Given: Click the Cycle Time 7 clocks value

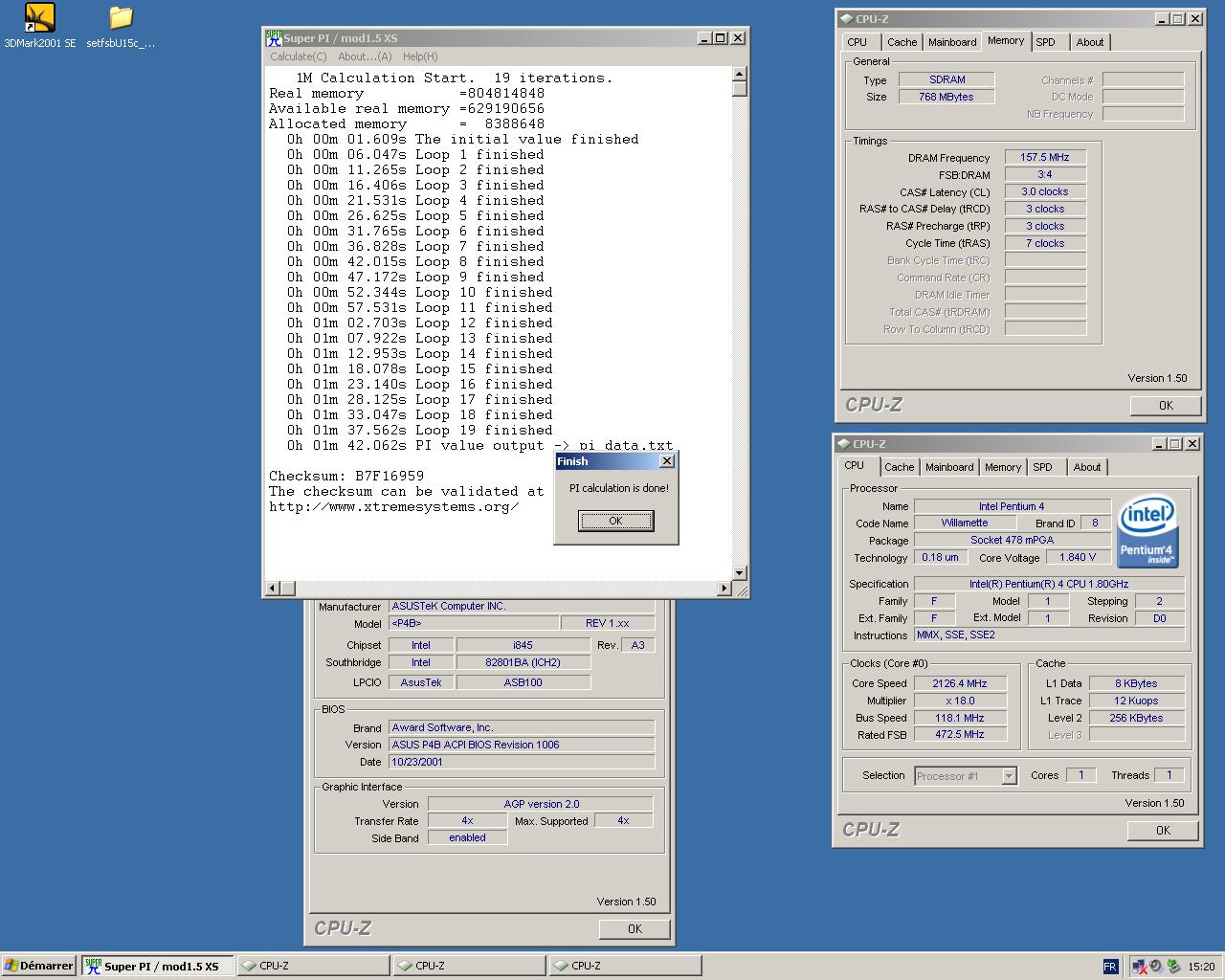Looking at the screenshot, I should pos(1045,244).
